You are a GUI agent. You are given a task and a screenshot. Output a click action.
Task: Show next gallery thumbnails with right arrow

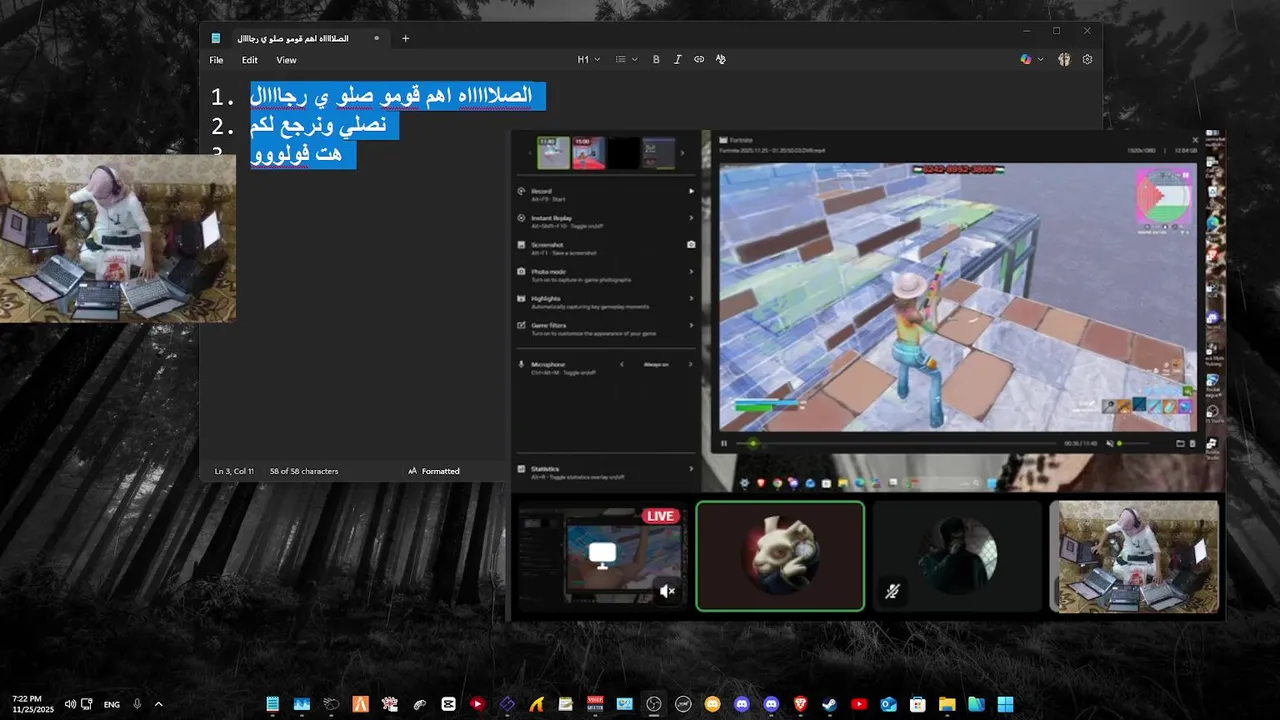coord(683,153)
